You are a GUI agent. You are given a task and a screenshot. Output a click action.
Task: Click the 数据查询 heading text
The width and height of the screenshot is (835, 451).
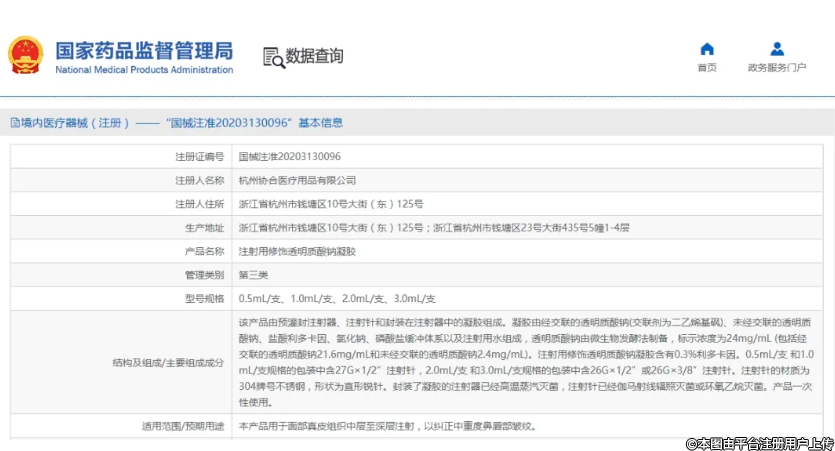315,56
